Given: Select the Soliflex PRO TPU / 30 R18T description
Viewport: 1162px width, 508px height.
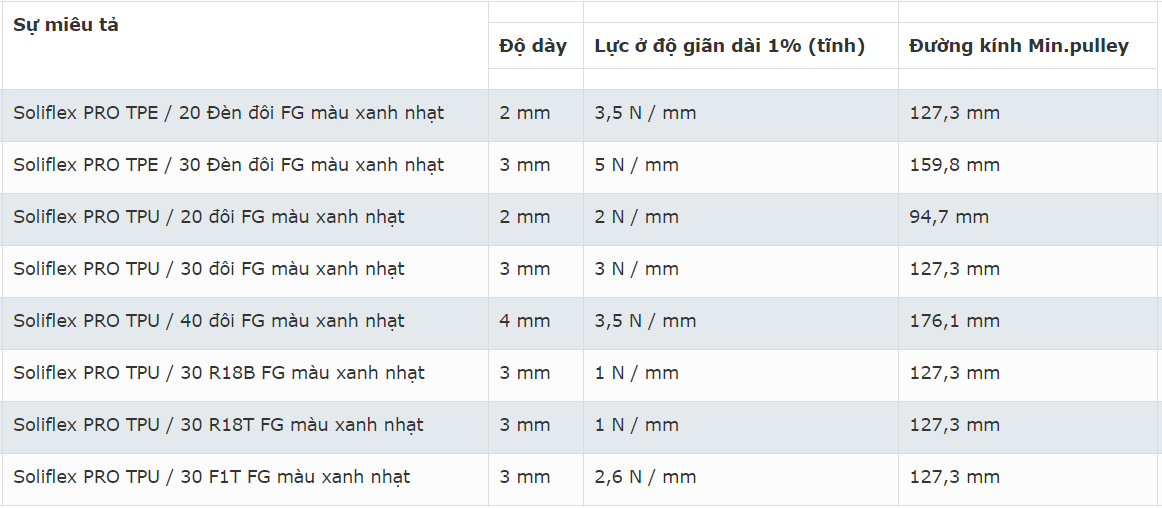Looking at the screenshot, I should coord(218,425).
